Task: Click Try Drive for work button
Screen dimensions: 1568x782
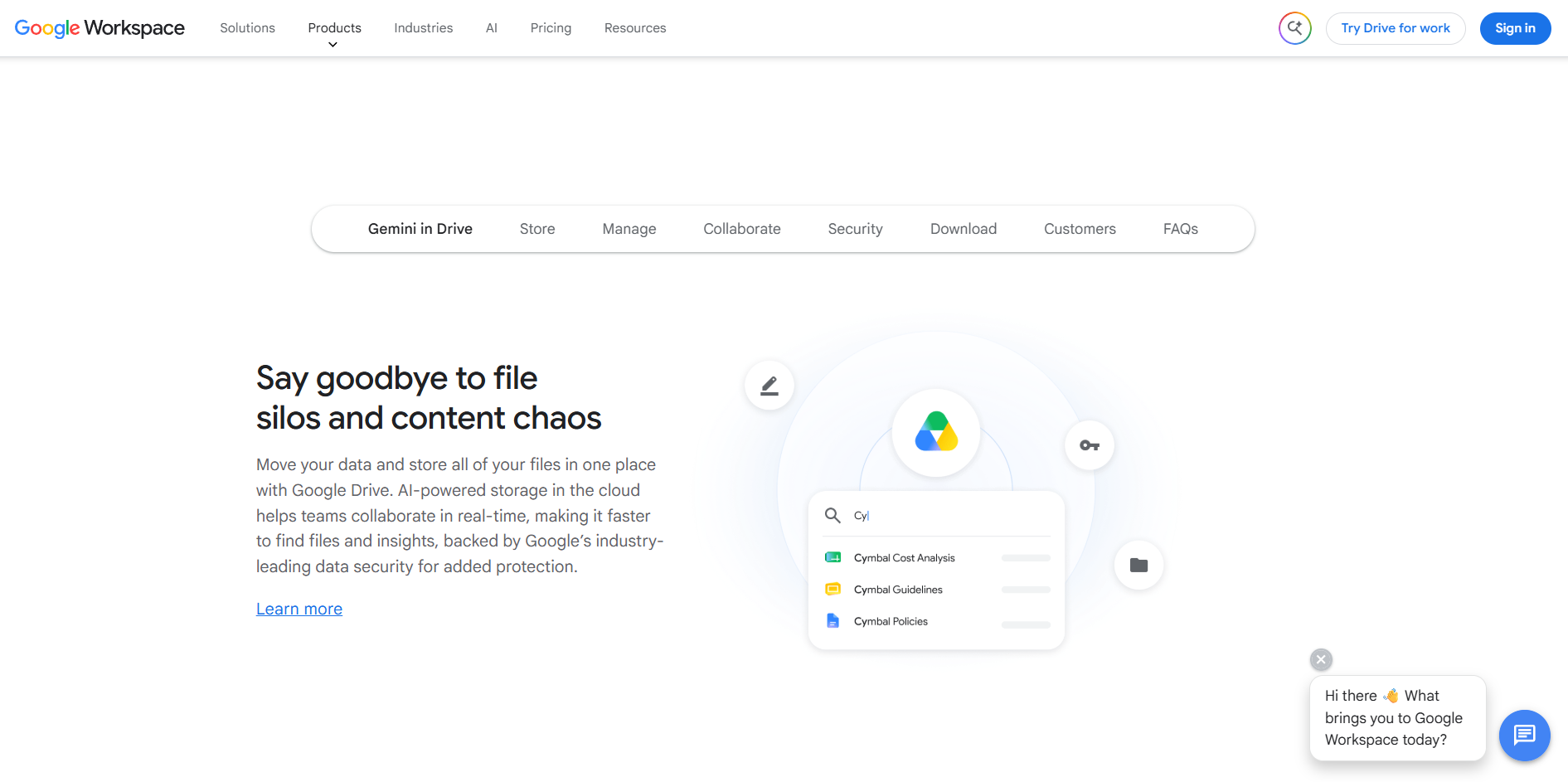Action: point(1396,28)
